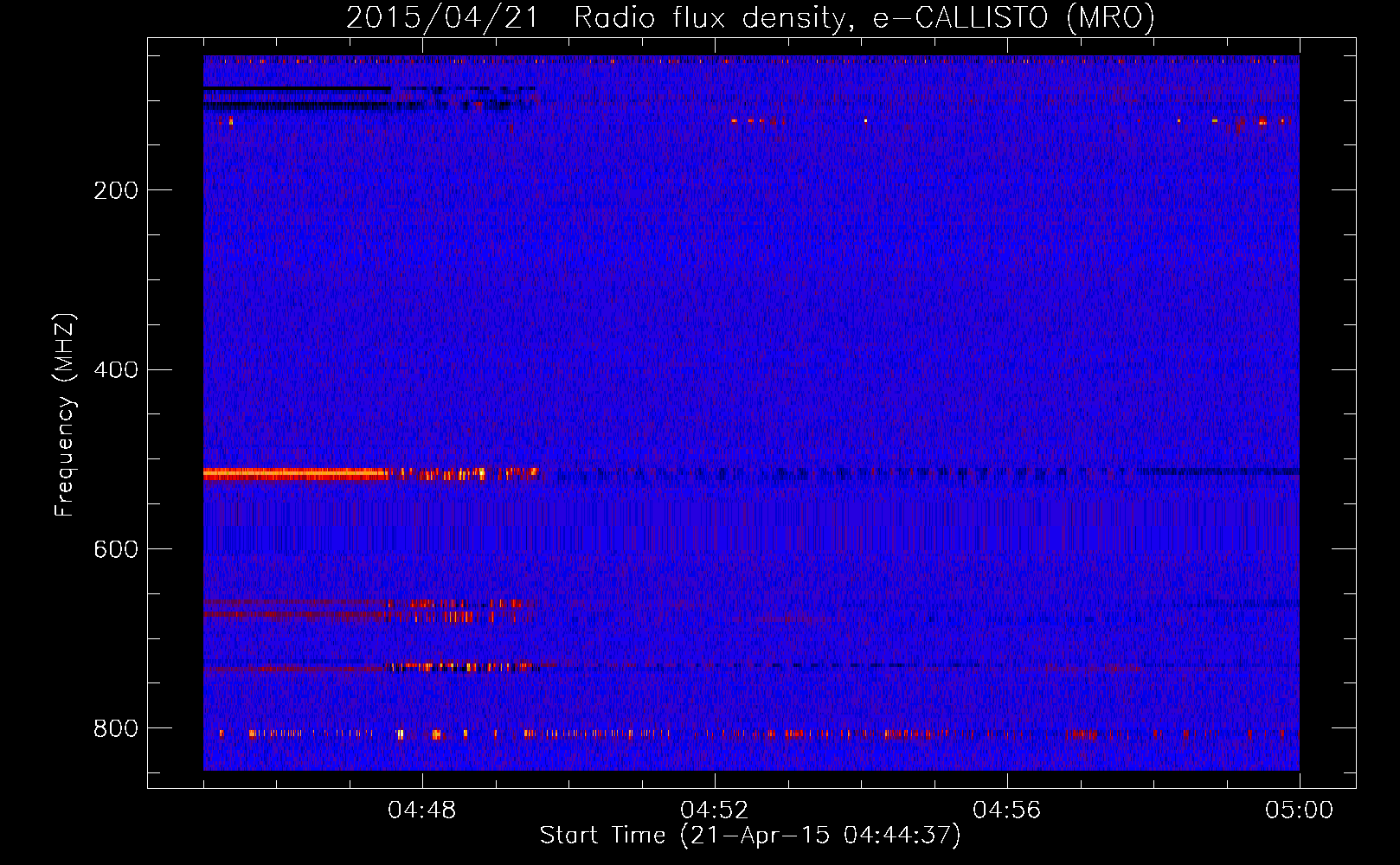
Task: Click the 'Start Time (21-Apr-15 04:44:37)' label
Action: tap(750, 836)
